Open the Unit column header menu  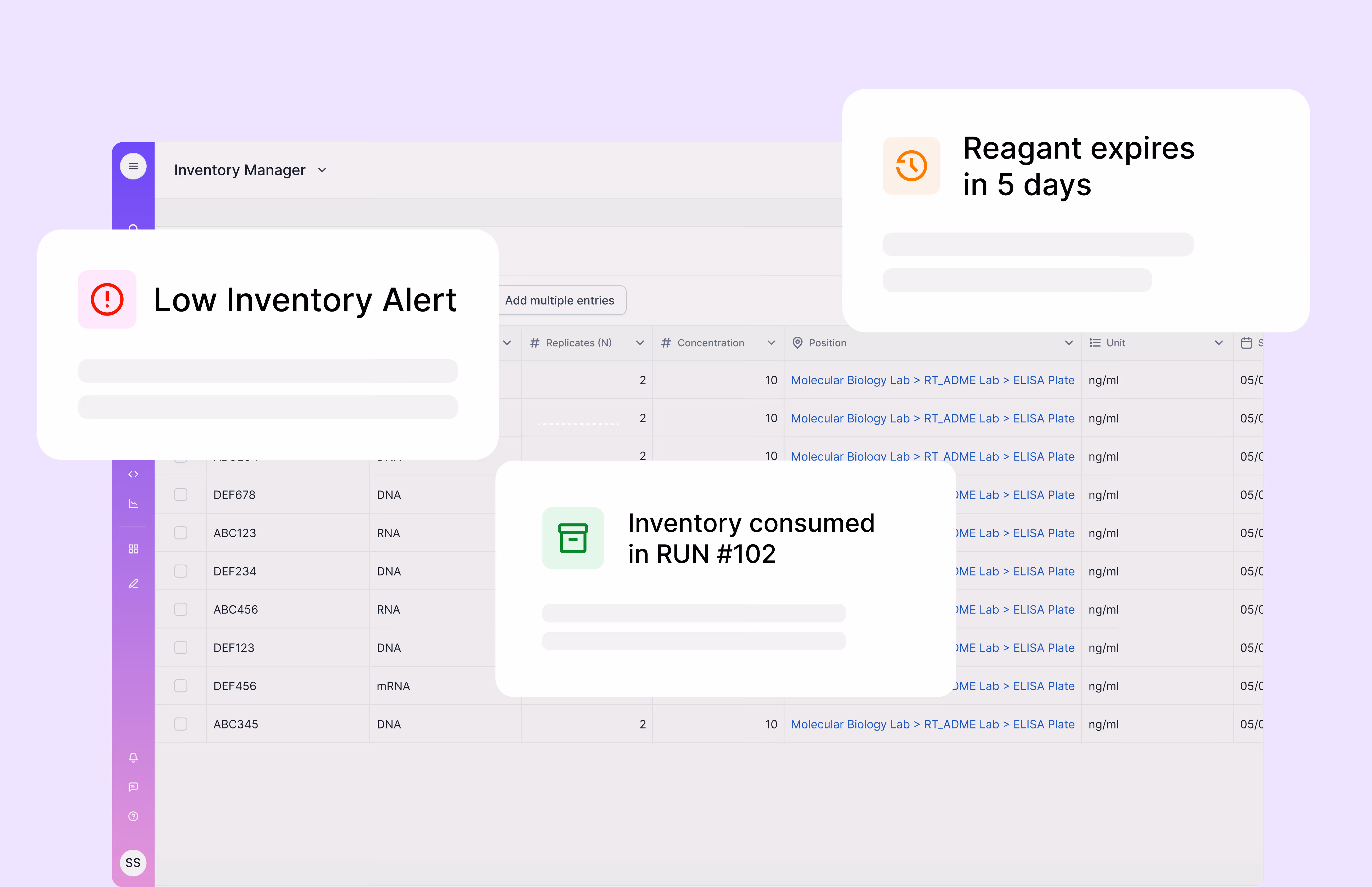1218,343
